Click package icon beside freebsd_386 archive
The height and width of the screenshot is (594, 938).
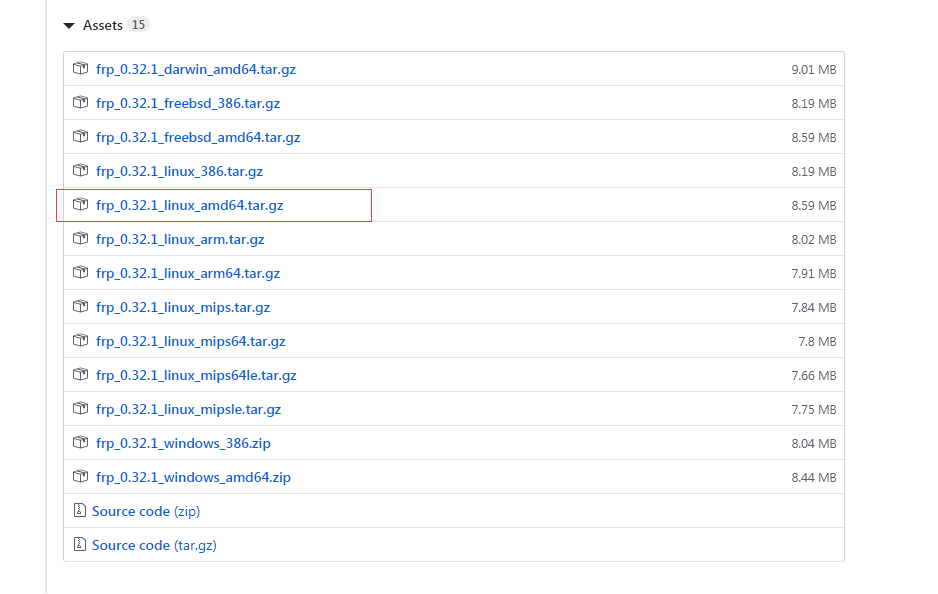80,102
